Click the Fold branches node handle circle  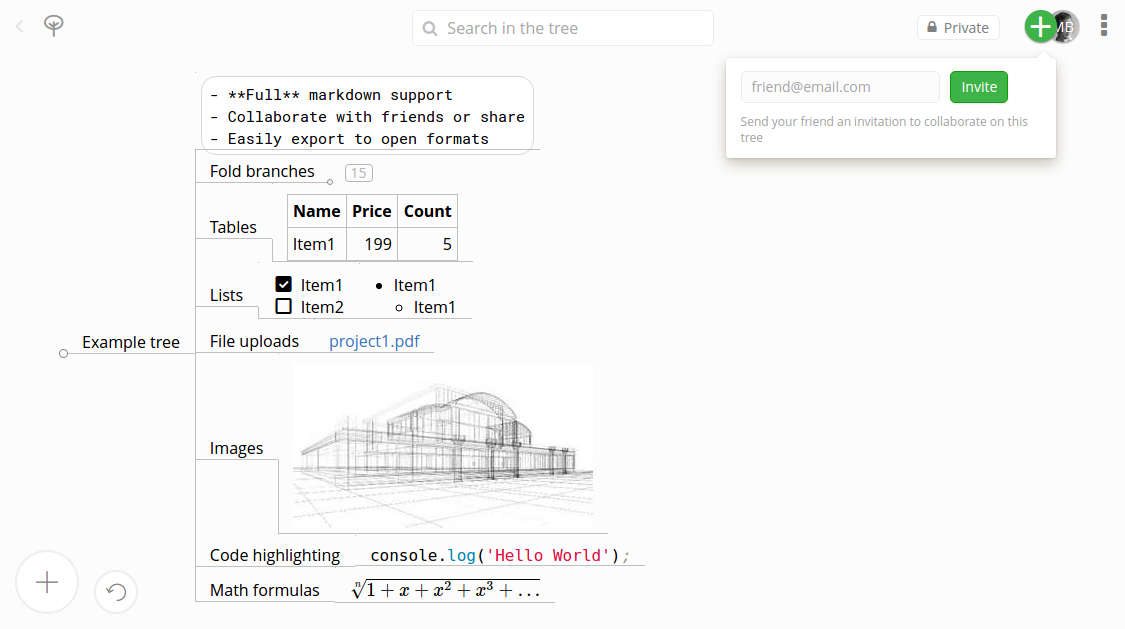pos(330,182)
